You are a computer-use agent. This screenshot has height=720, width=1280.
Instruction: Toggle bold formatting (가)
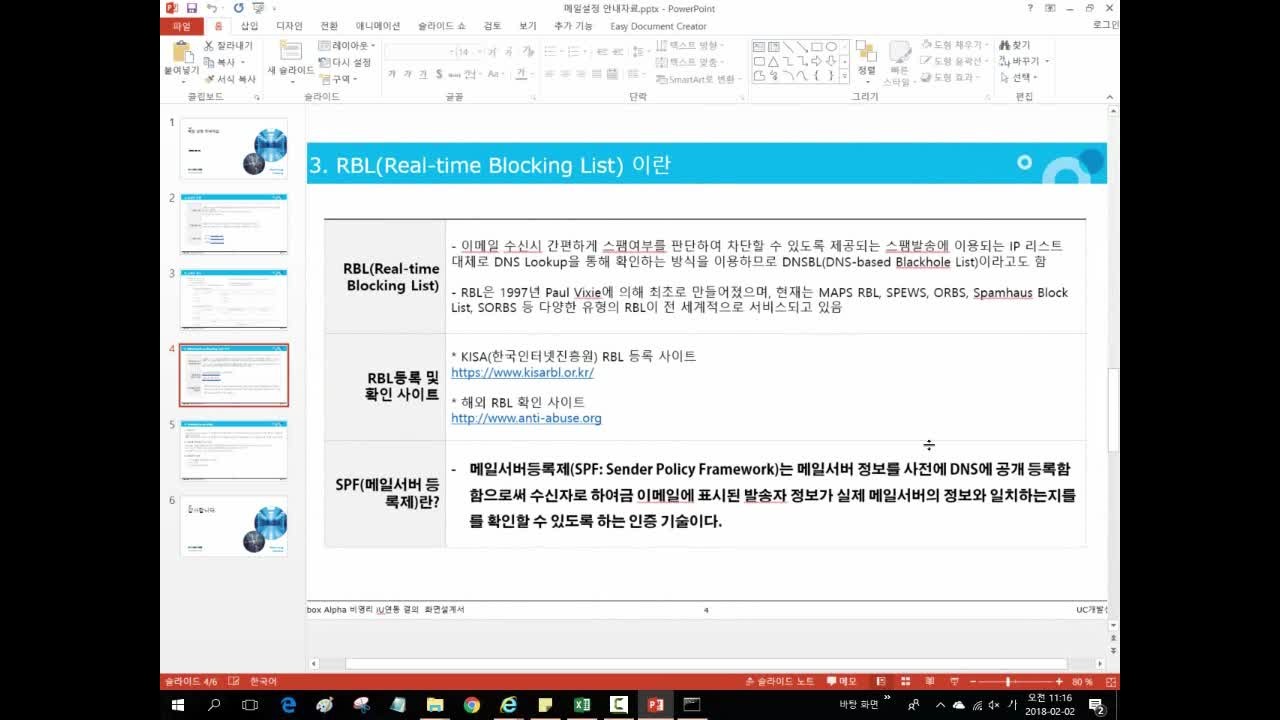click(392, 74)
